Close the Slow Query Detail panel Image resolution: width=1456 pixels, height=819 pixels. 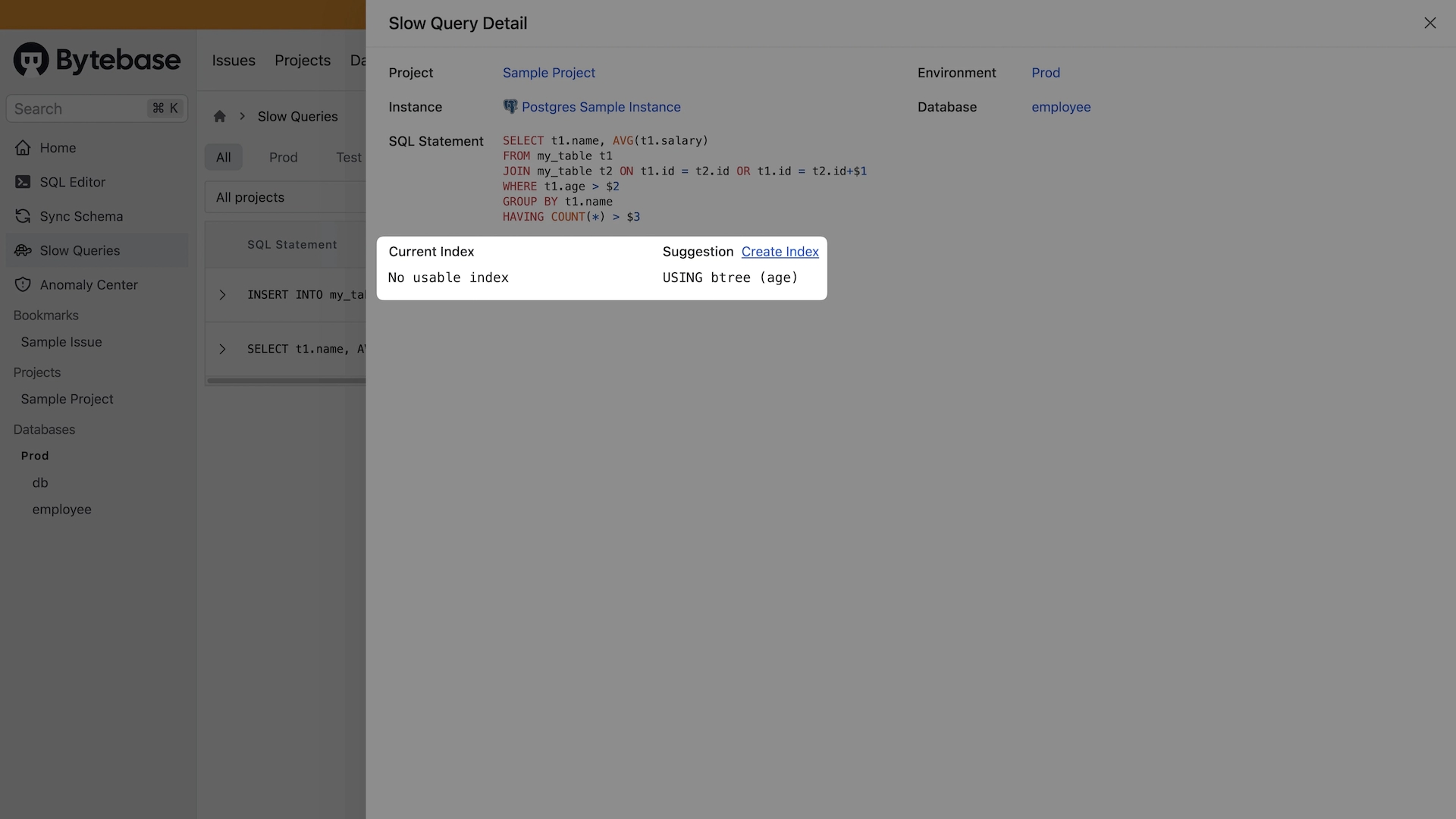point(1430,23)
